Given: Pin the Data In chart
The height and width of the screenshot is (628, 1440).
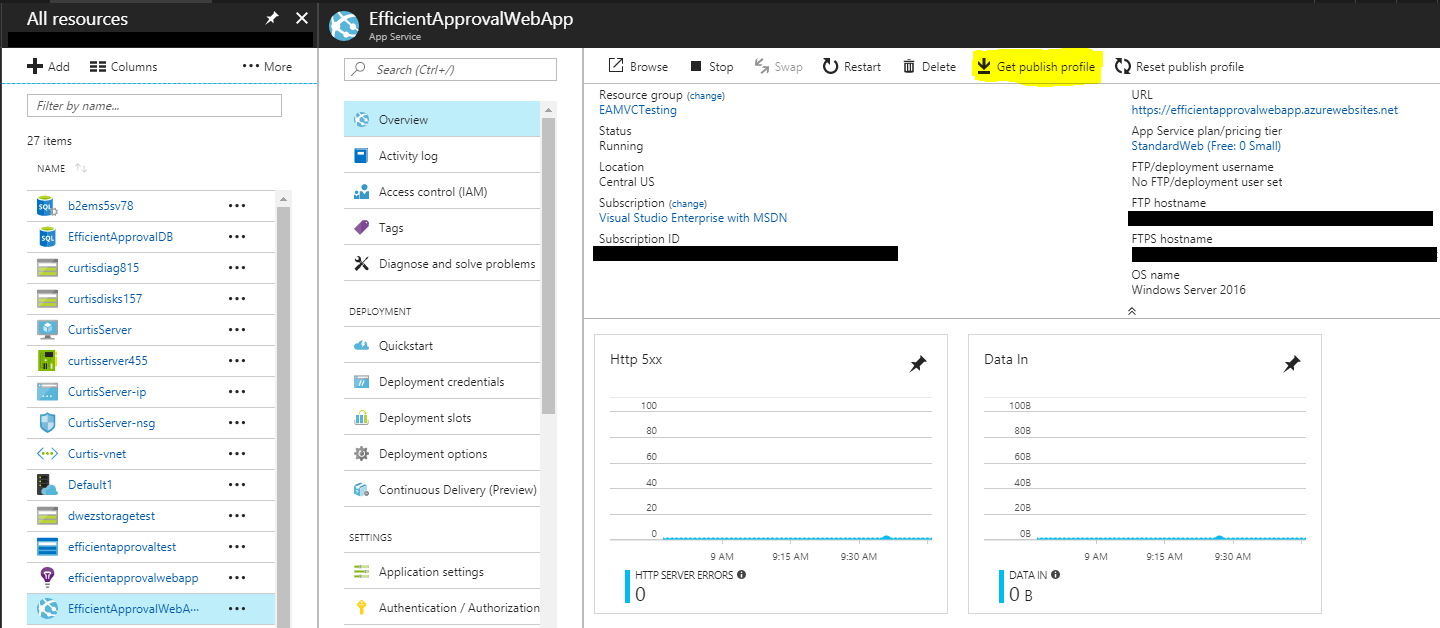Looking at the screenshot, I should 1292,365.
